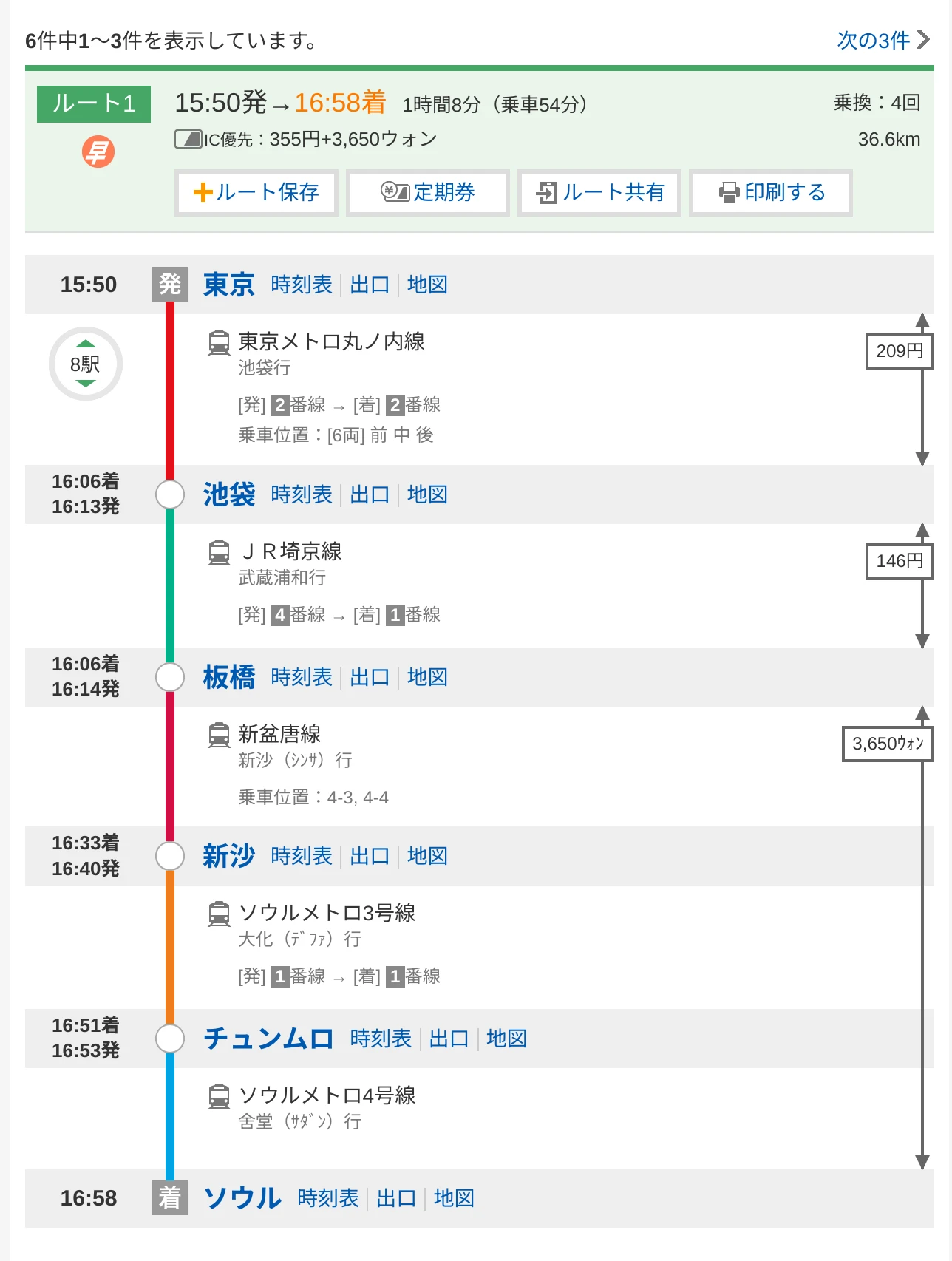The width and height of the screenshot is (952, 1261).
Task: Click the 発 departure marker next to 東京
Action: point(170,284)
